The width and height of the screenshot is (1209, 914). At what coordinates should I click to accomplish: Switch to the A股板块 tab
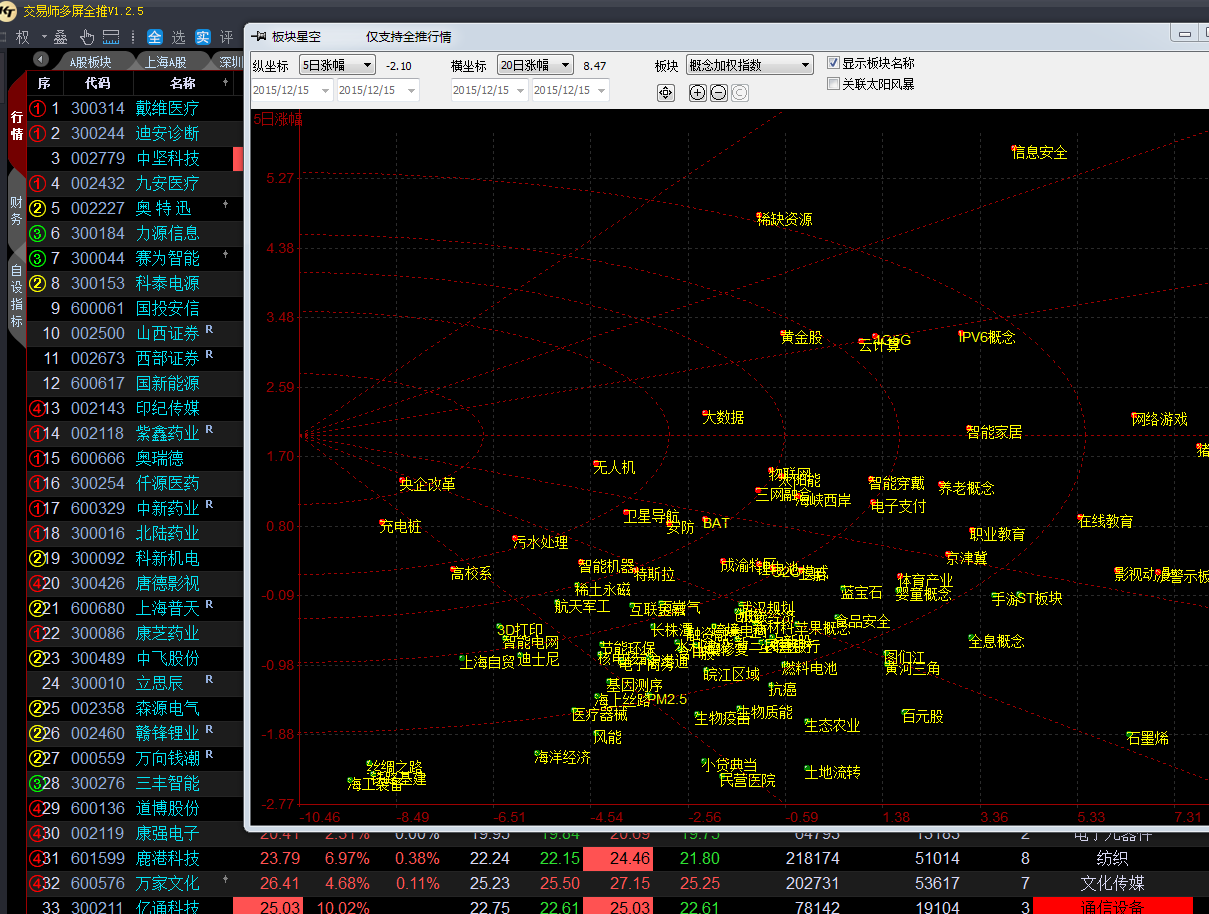[x=90, y=61]
